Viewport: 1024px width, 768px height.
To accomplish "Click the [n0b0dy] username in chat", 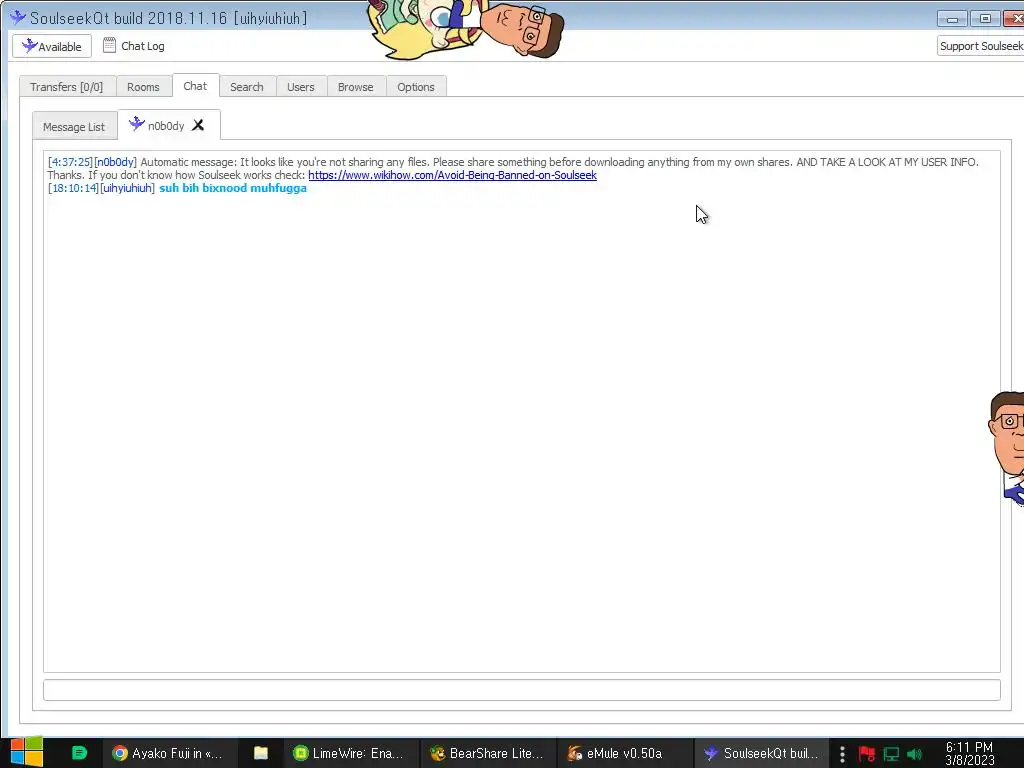I will (x=116, y=162).
